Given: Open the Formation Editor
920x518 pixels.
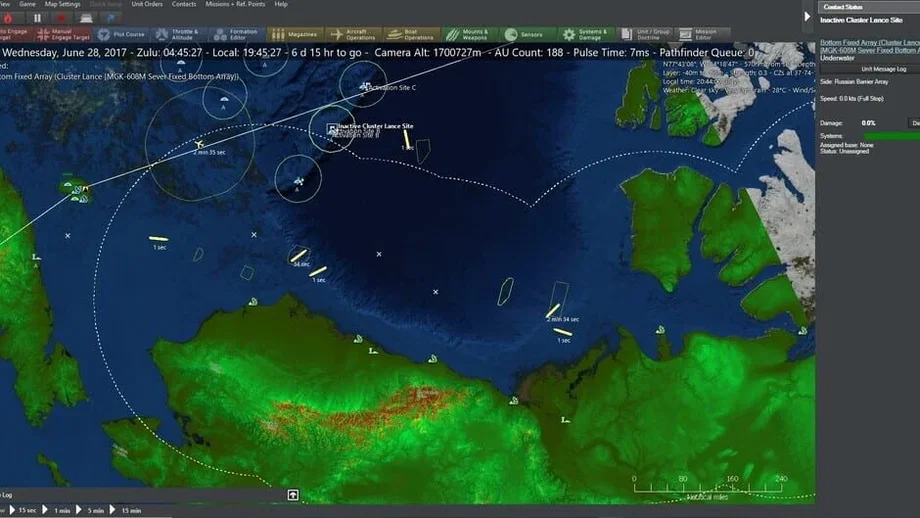Looking at the screenshot, I should click(x=236, y=35).
